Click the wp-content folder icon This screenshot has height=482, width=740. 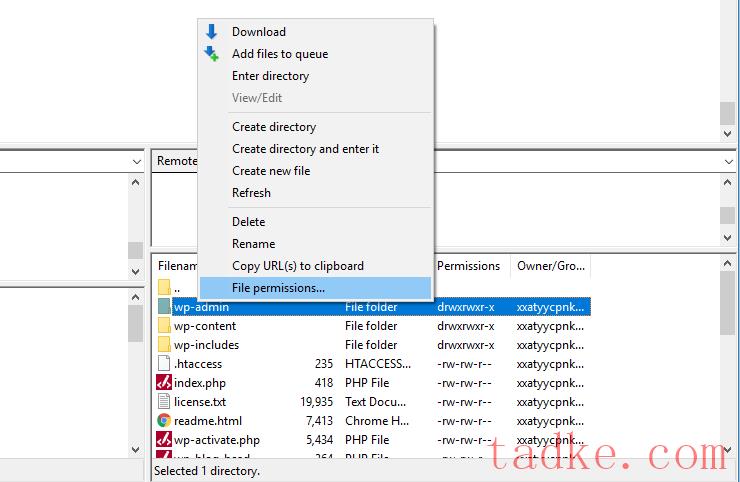[164, 326]
